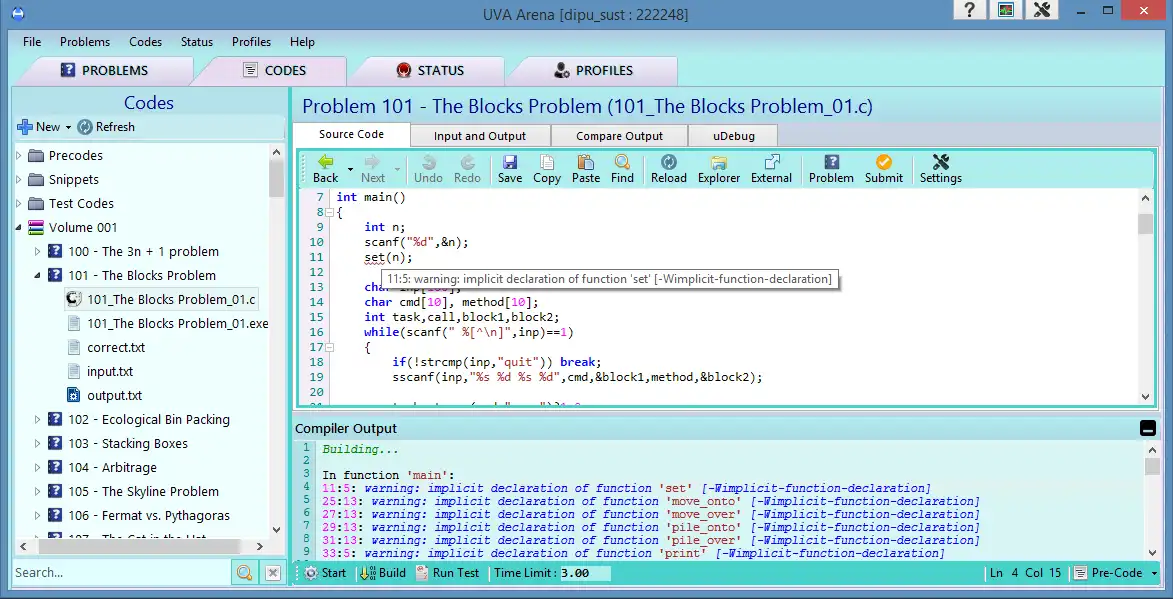Viewport: 1173px width, 599px height.
Task: Click the Time Limit value field
Action: coord(585,573)
